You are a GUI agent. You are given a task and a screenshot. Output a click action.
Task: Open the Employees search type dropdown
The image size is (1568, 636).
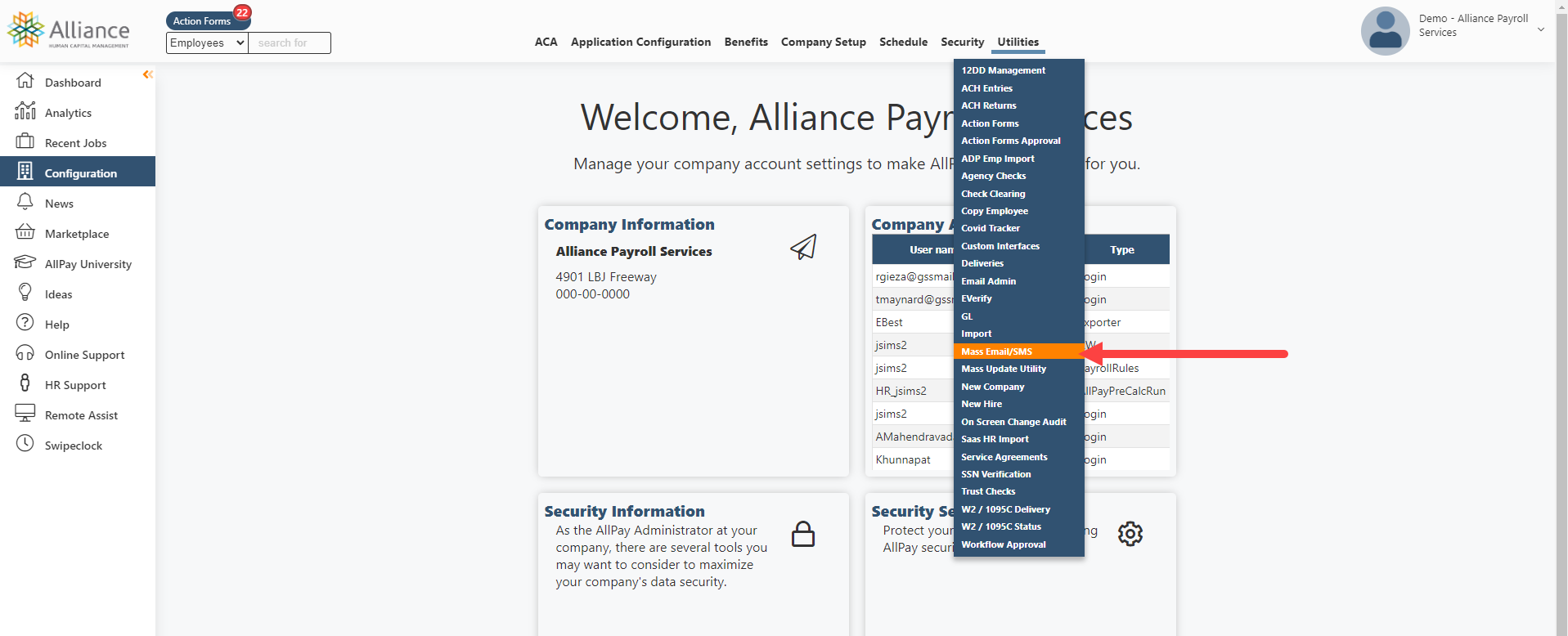pyautogui.click(x=207, y=43)
